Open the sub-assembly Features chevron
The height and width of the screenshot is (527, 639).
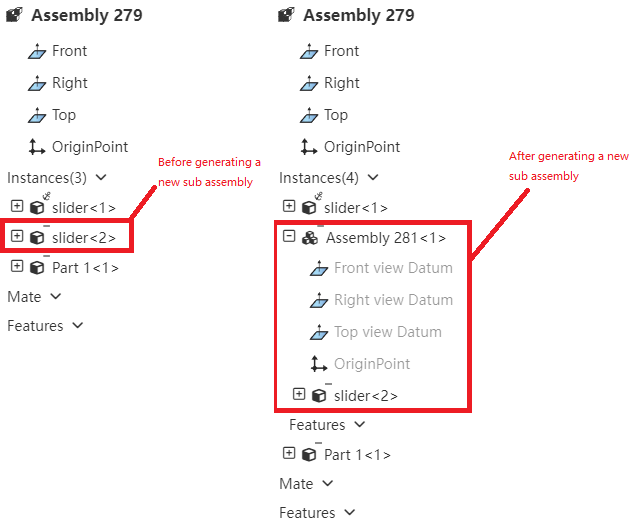pyautogui.click(x=359, y=424)
